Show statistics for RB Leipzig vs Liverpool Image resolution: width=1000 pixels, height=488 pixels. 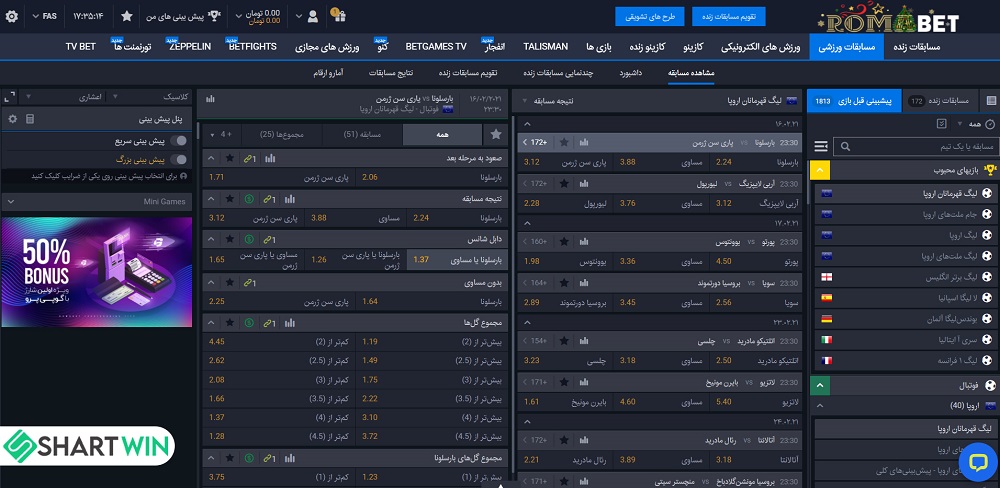coord(584,184)
